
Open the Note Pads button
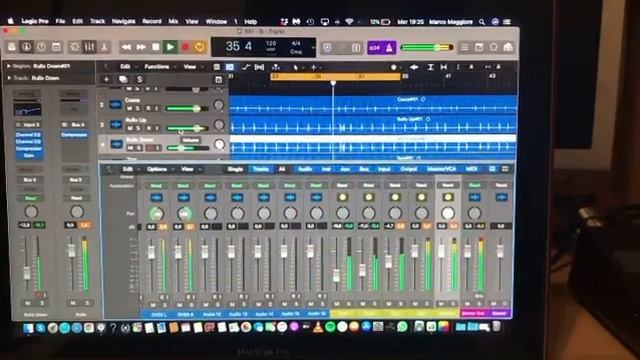pyautogui.click(x=479, y=47)
